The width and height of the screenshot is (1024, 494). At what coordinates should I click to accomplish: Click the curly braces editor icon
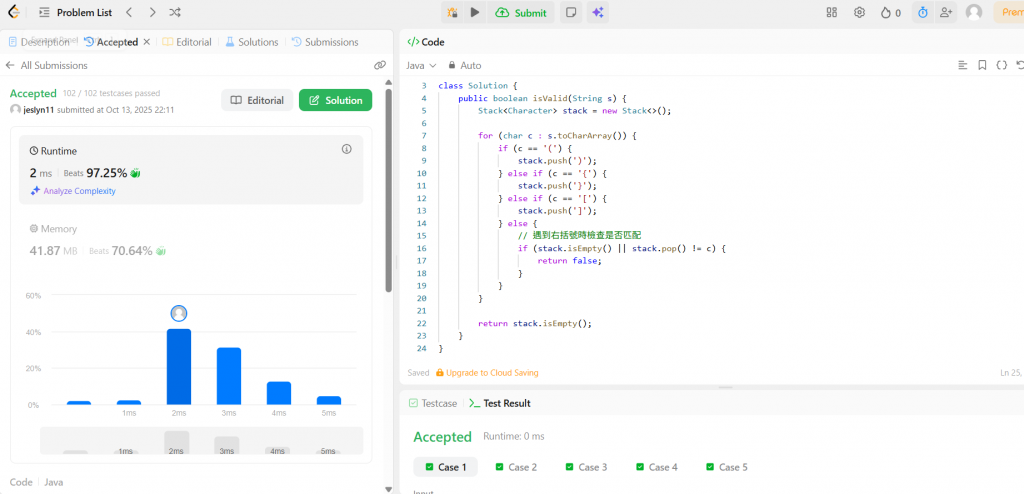click(x=1001, y=65)
